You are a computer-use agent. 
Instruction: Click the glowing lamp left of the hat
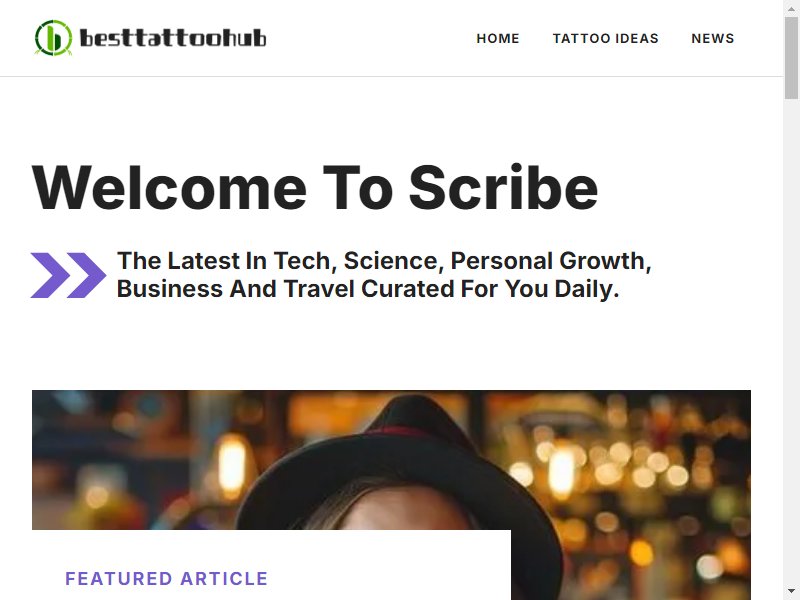232,466
